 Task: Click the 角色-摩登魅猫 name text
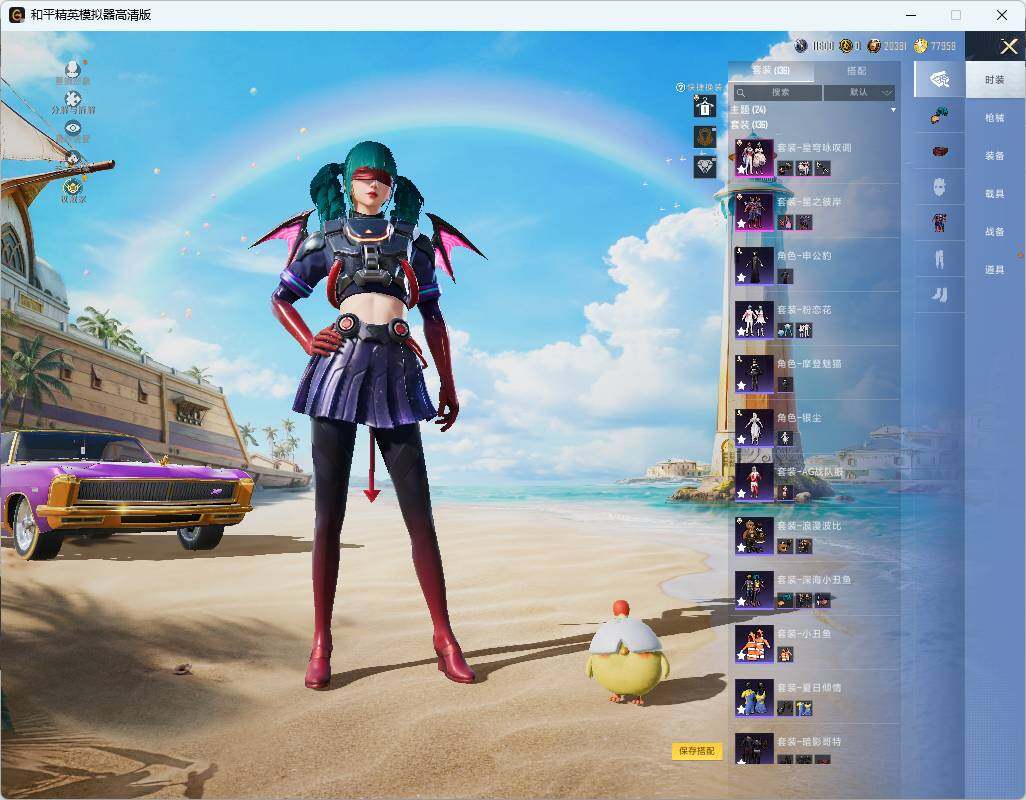pyautogui.click(x=809, y=364)
